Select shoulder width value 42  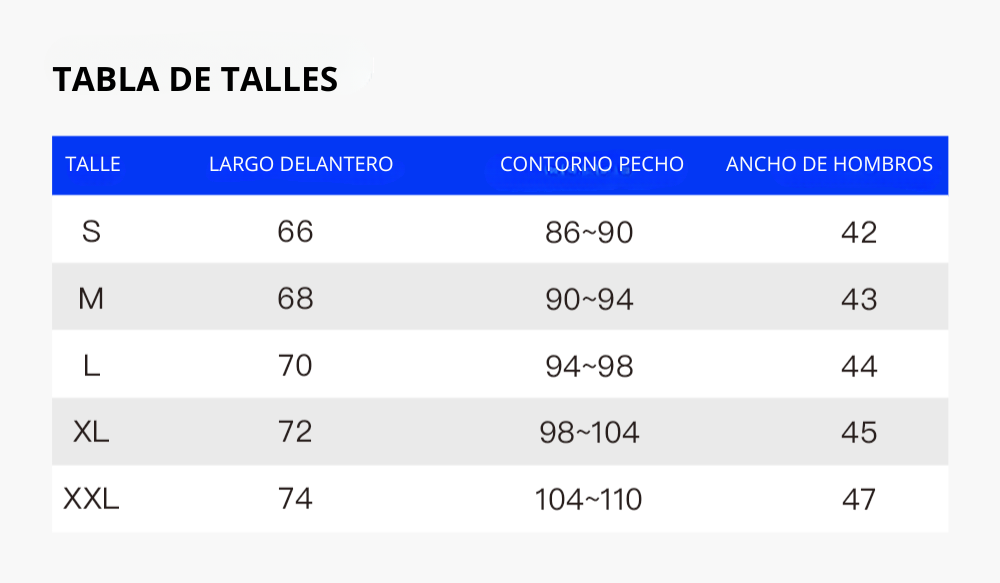click(859, 233)
